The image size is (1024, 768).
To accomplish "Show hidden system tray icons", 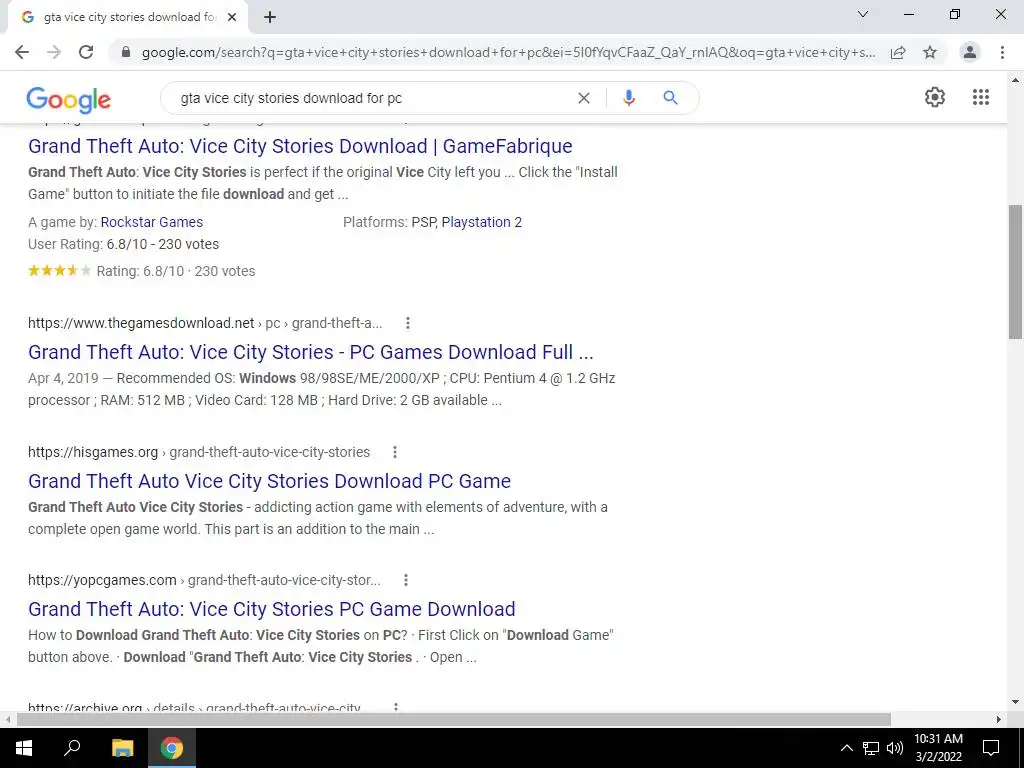I will tap(846, 748).
